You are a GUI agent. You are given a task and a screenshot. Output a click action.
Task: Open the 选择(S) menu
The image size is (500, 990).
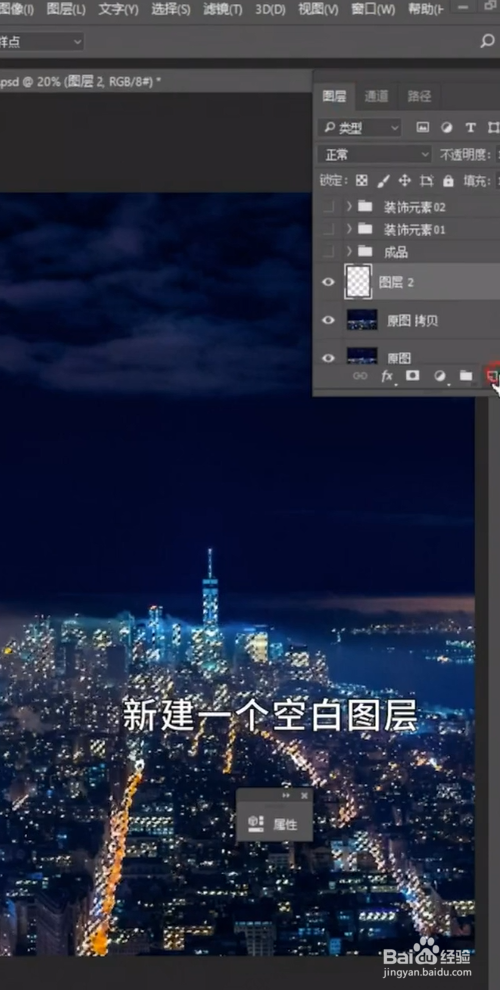point(170,9)
